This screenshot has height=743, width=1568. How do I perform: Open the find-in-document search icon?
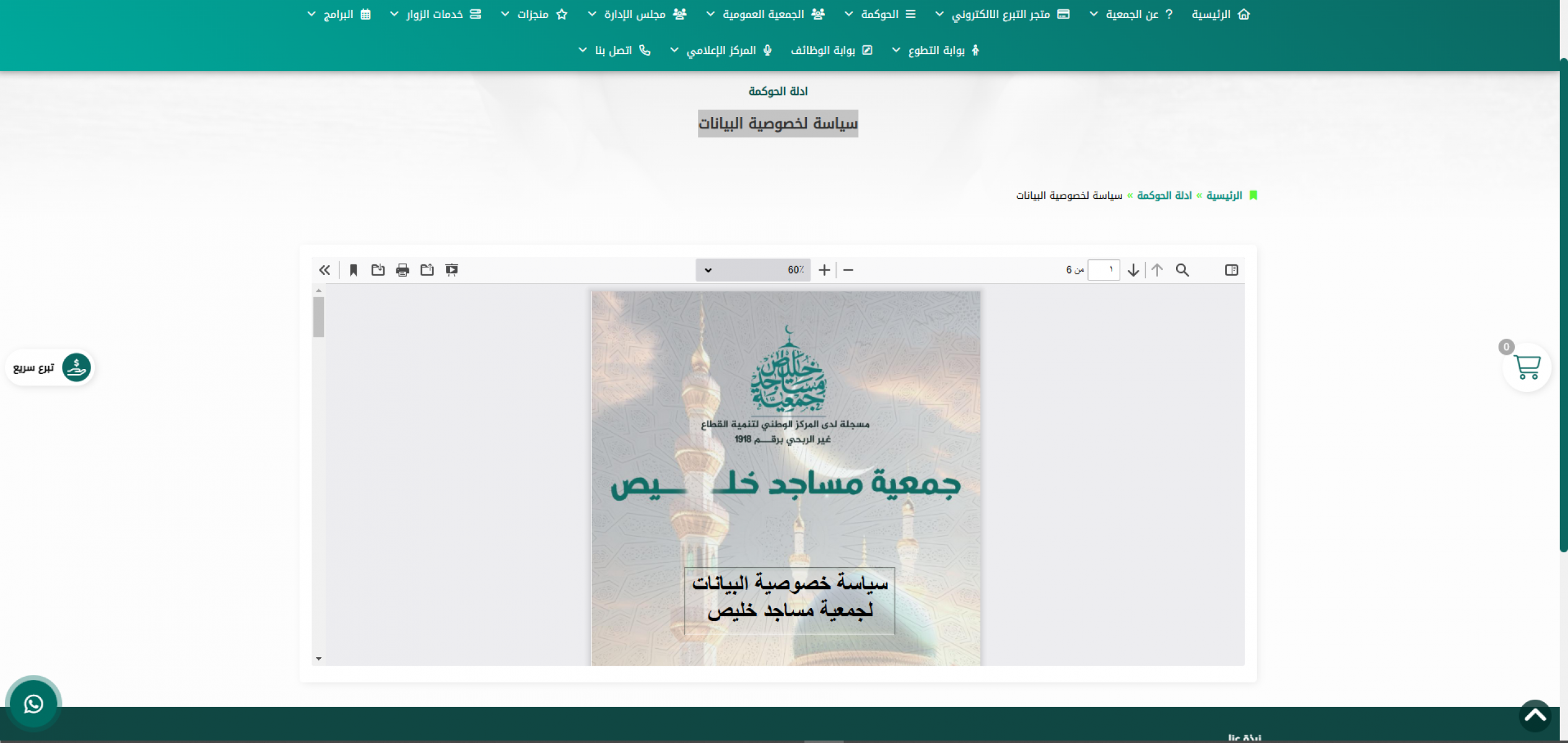[1182, 270]
